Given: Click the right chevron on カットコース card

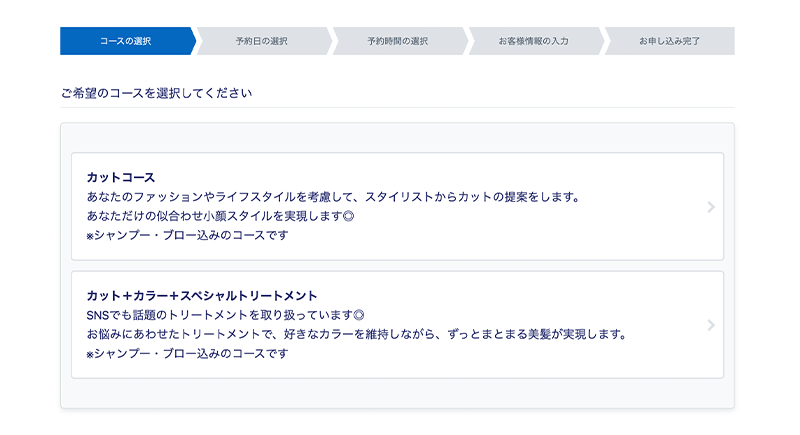Looking at the screenshot, I should coord(710,207).
